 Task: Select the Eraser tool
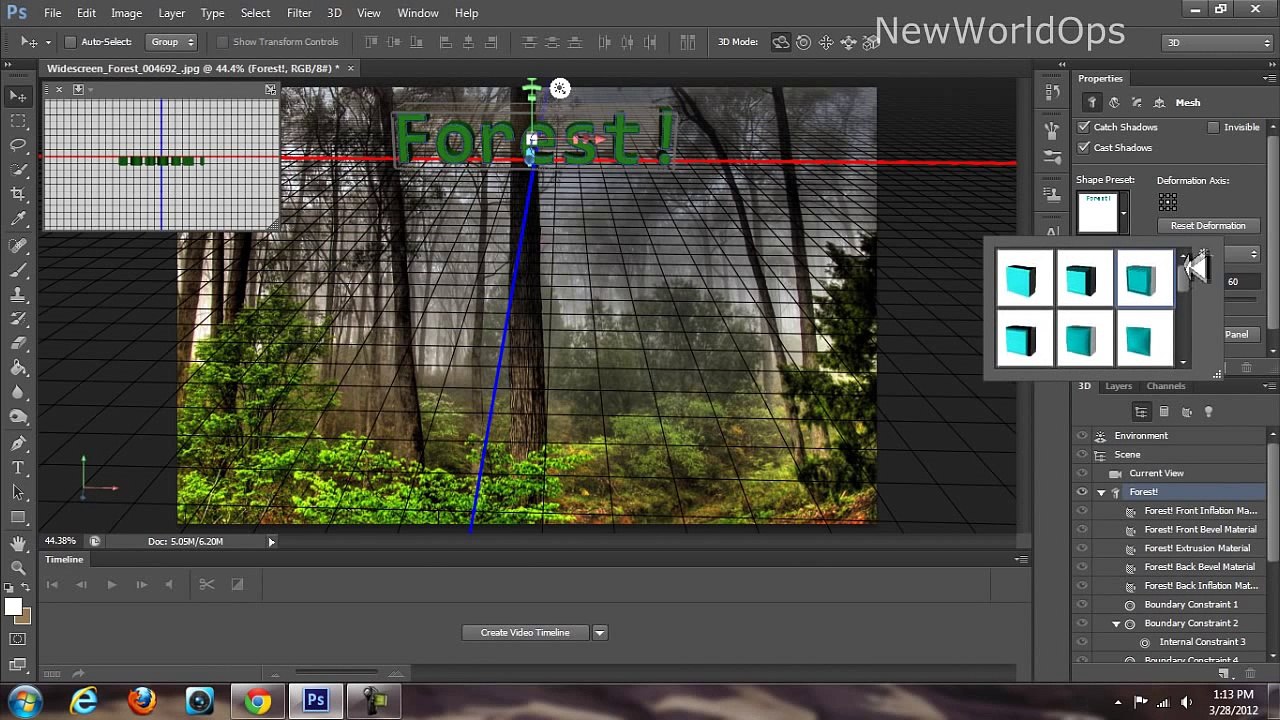(18, 344)
